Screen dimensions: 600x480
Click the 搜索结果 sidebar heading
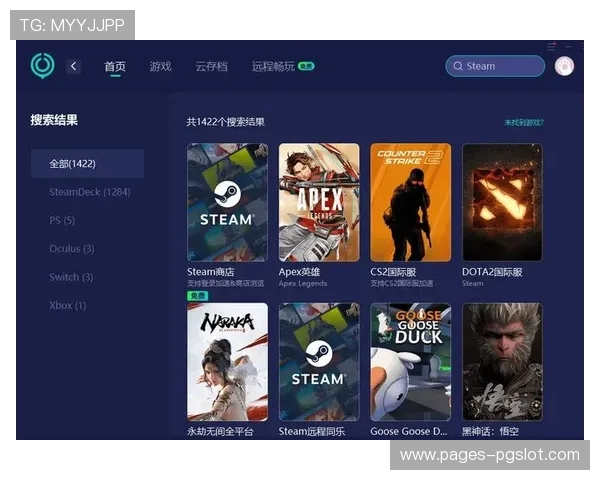54,120
